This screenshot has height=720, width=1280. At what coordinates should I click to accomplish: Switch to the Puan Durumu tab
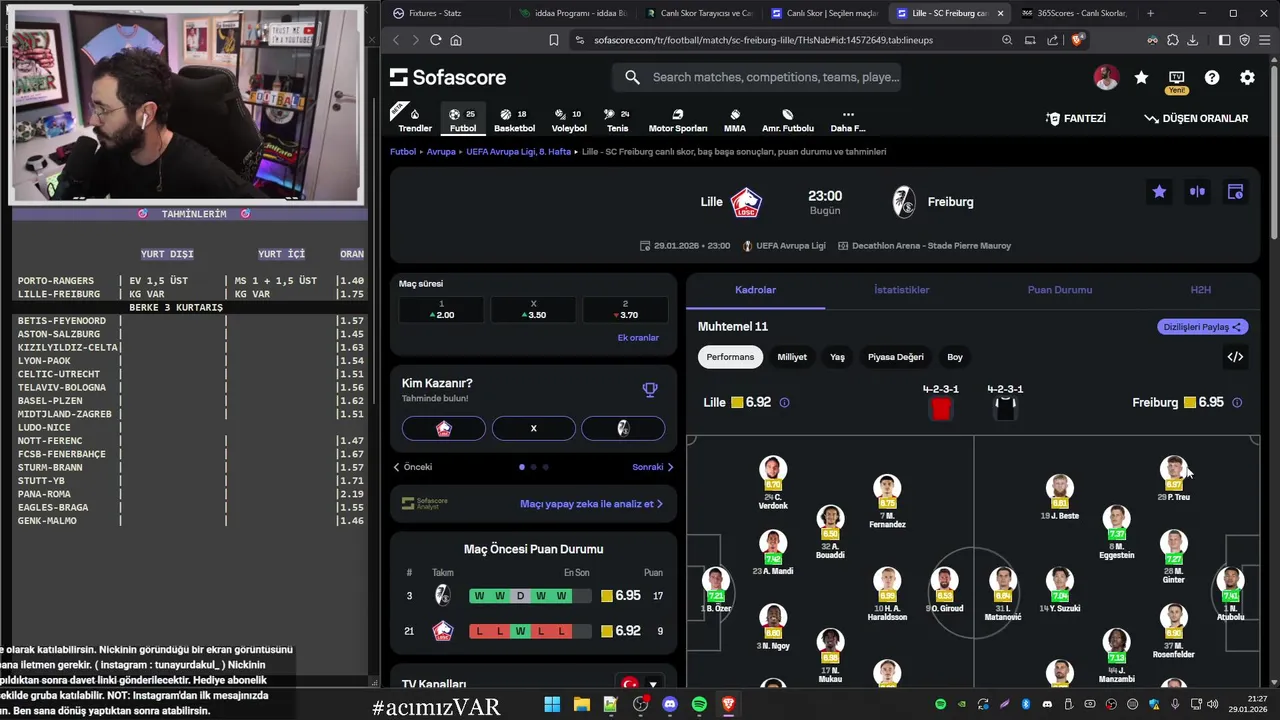1060,290
